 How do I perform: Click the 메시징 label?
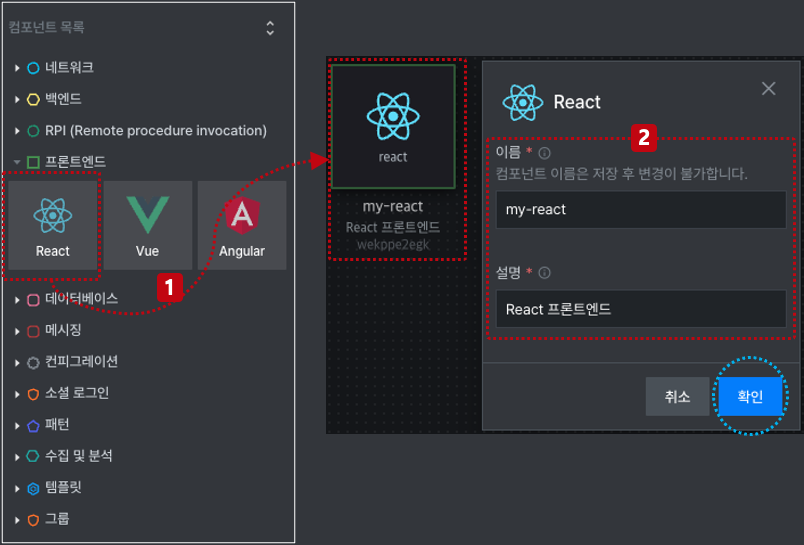click(x=63, y=330)
